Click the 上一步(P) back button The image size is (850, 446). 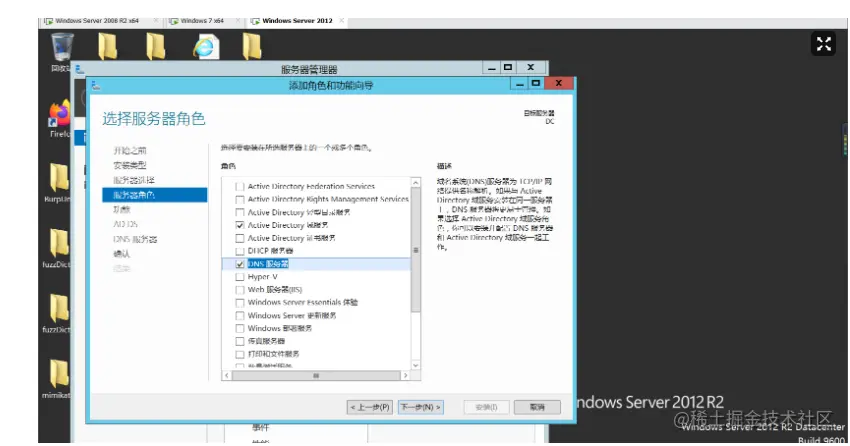[x=369, y=407]
